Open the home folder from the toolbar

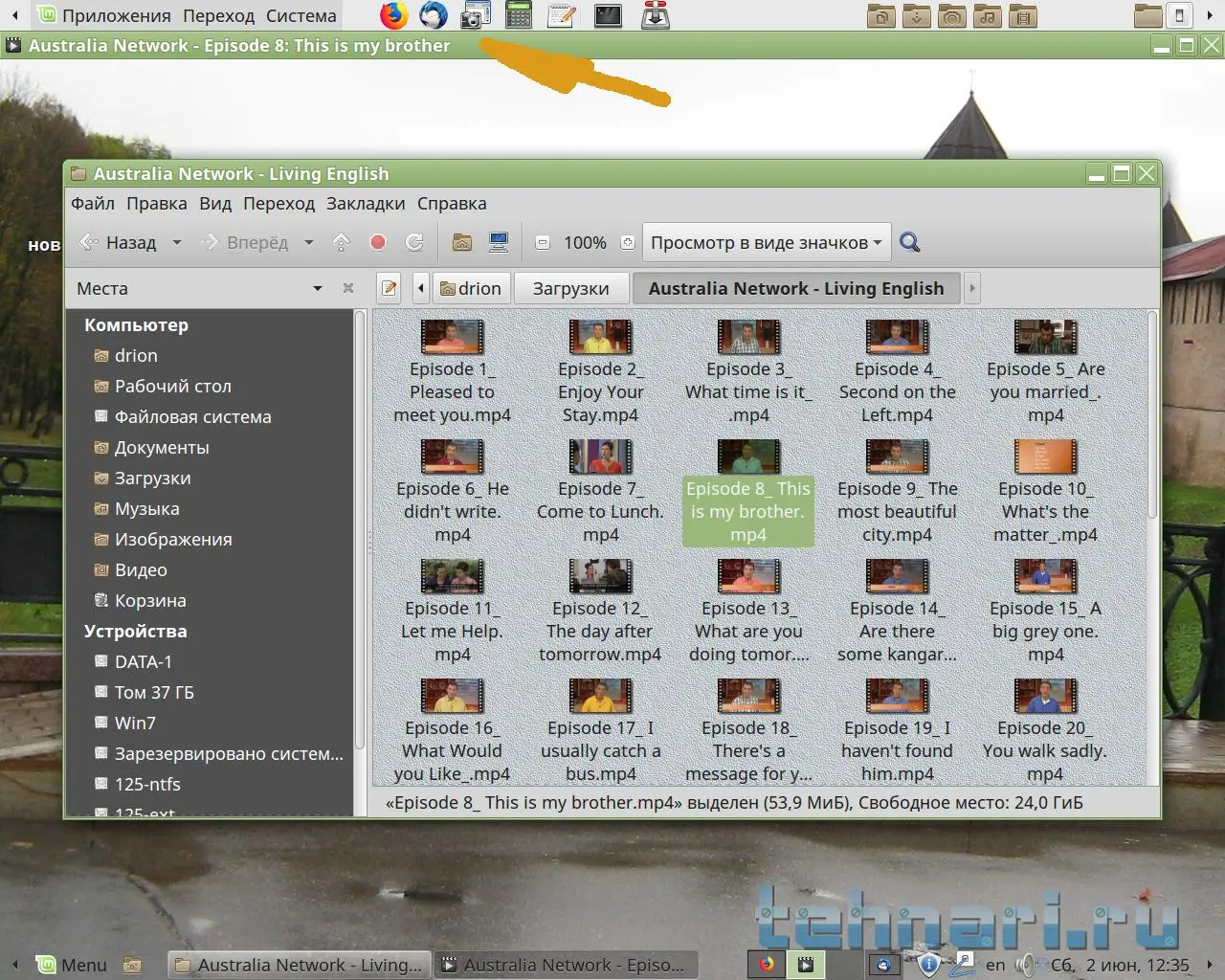pos(462,242)
